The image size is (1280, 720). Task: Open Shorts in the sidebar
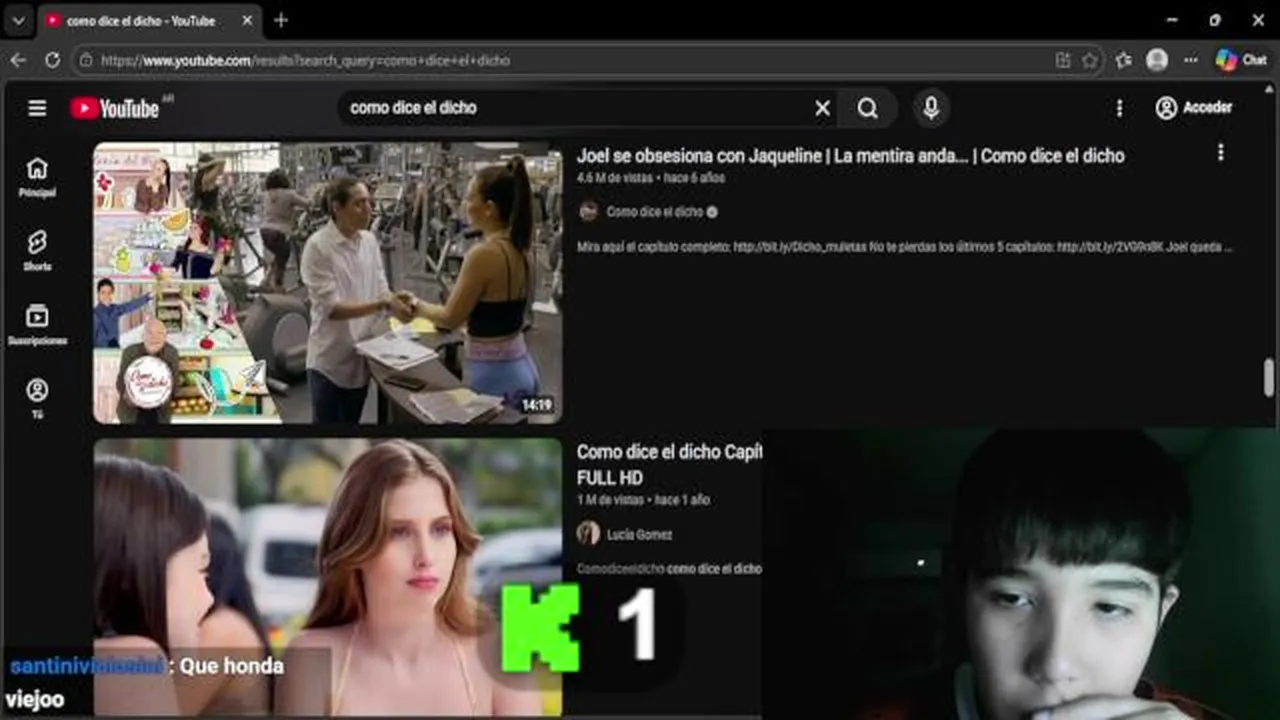pyautogui.click(x=37, y=251)
